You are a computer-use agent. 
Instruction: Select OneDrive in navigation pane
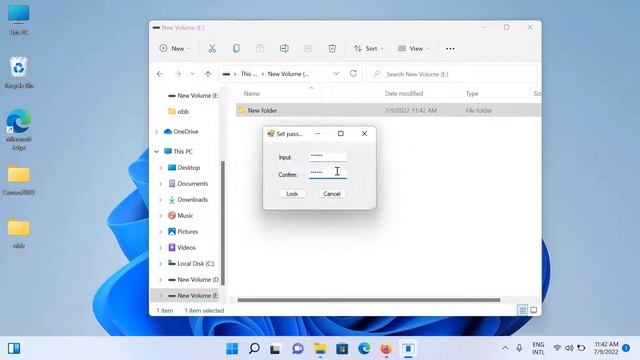click(181, 131)
